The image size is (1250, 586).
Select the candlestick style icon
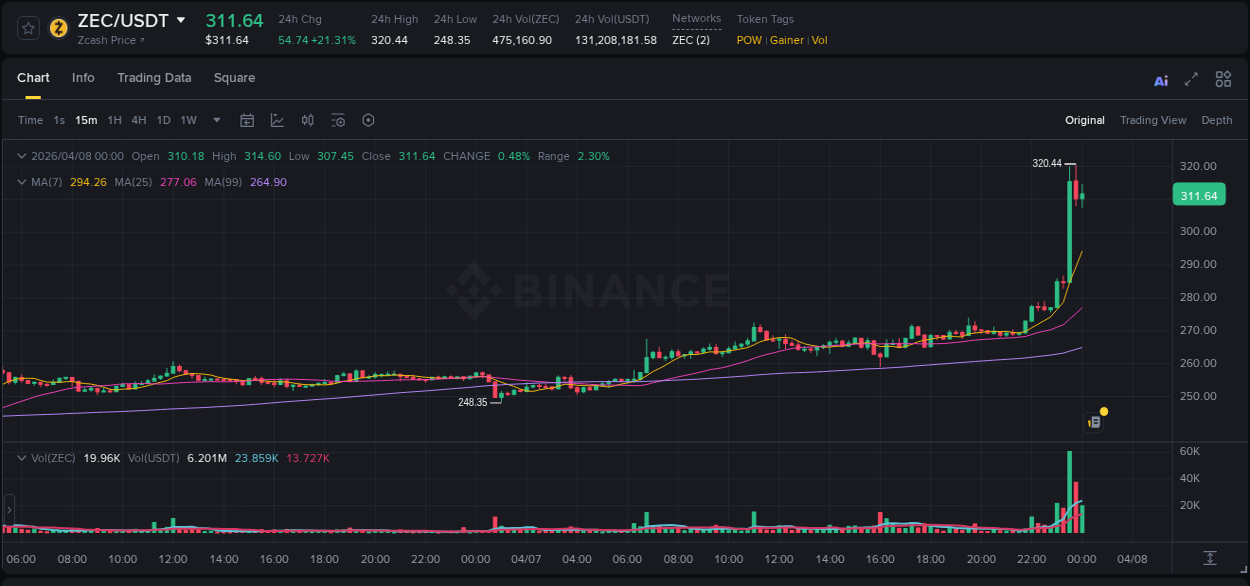[307, 120]
